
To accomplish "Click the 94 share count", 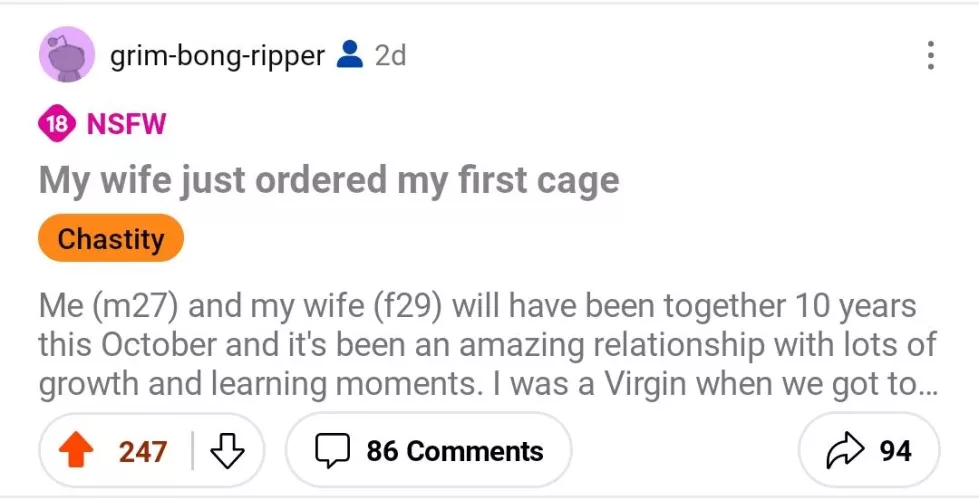I will coord(895,451).
